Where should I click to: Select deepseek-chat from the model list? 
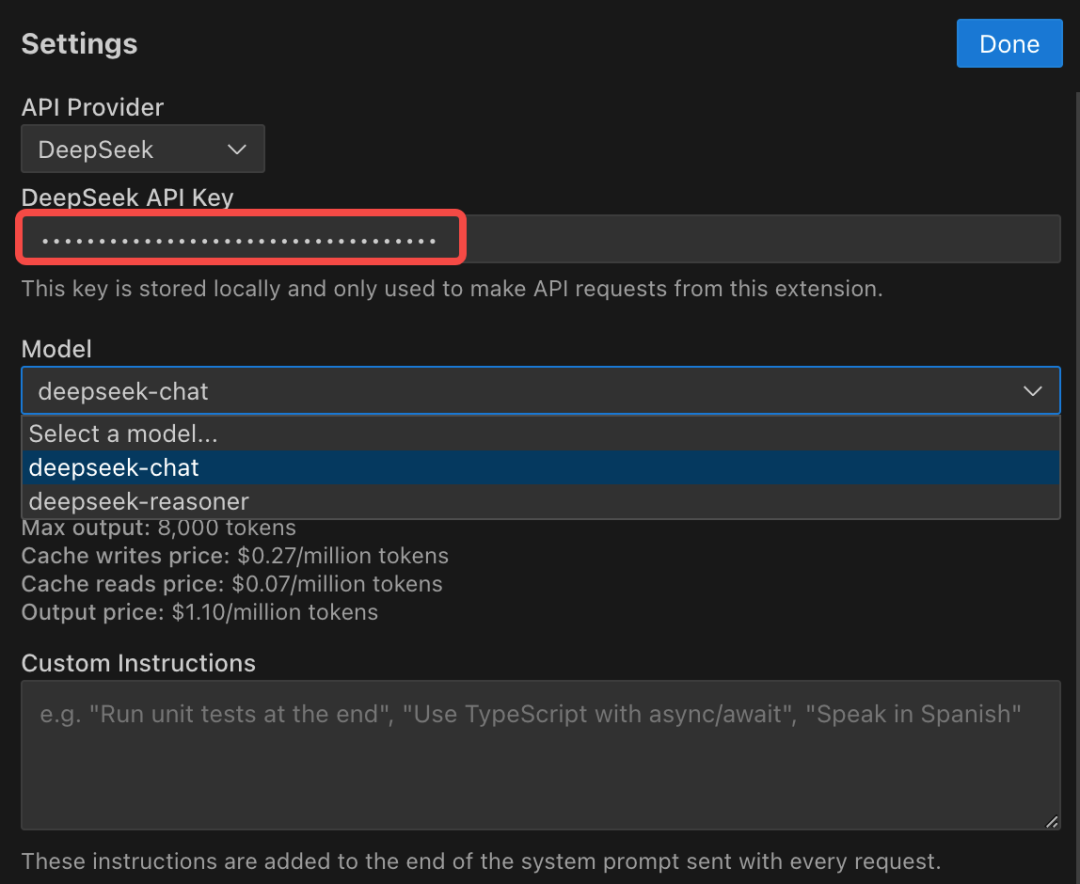pyautogui.click(x=541, y=467)
